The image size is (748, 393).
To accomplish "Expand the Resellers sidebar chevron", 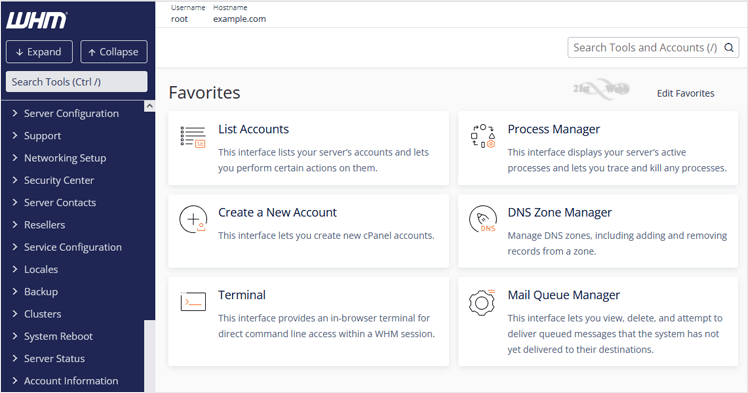I will (x=15, y=225).
